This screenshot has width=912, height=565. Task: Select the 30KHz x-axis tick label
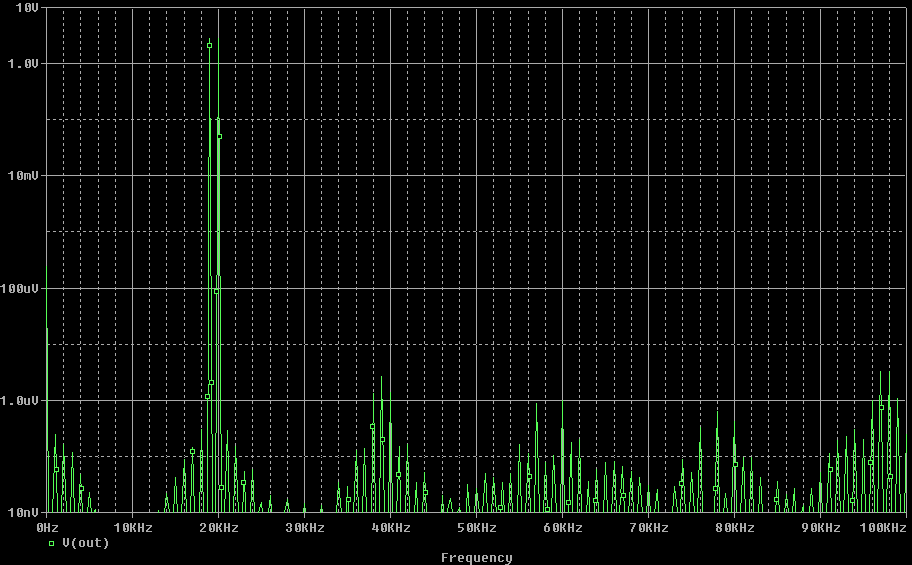305,527
